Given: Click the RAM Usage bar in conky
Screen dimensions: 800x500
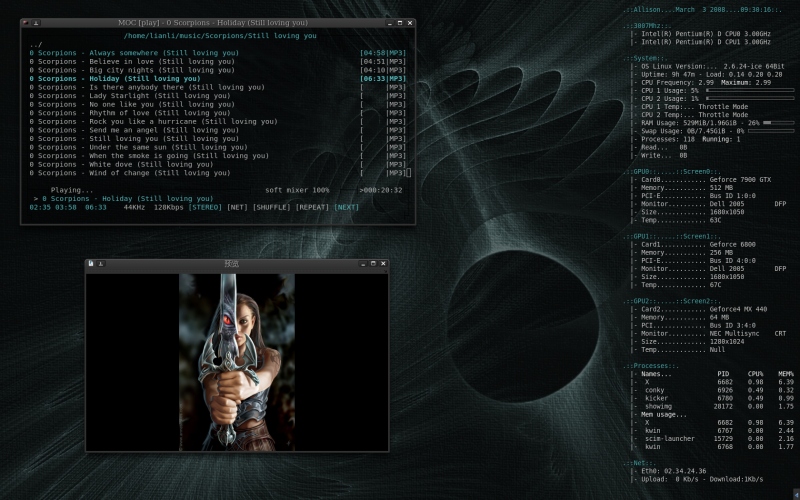Looking at the screenshot, I should [779, 123].
